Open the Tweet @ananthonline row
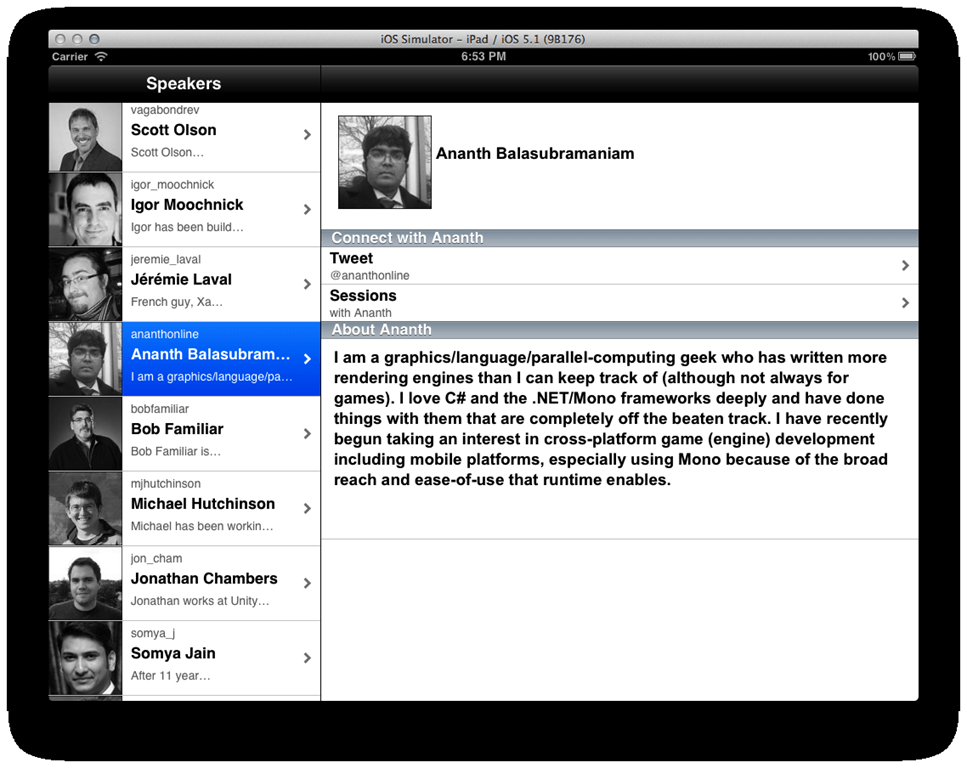This screenshot has width=967, height=768. pyautogui.click(x=619, y=266)
